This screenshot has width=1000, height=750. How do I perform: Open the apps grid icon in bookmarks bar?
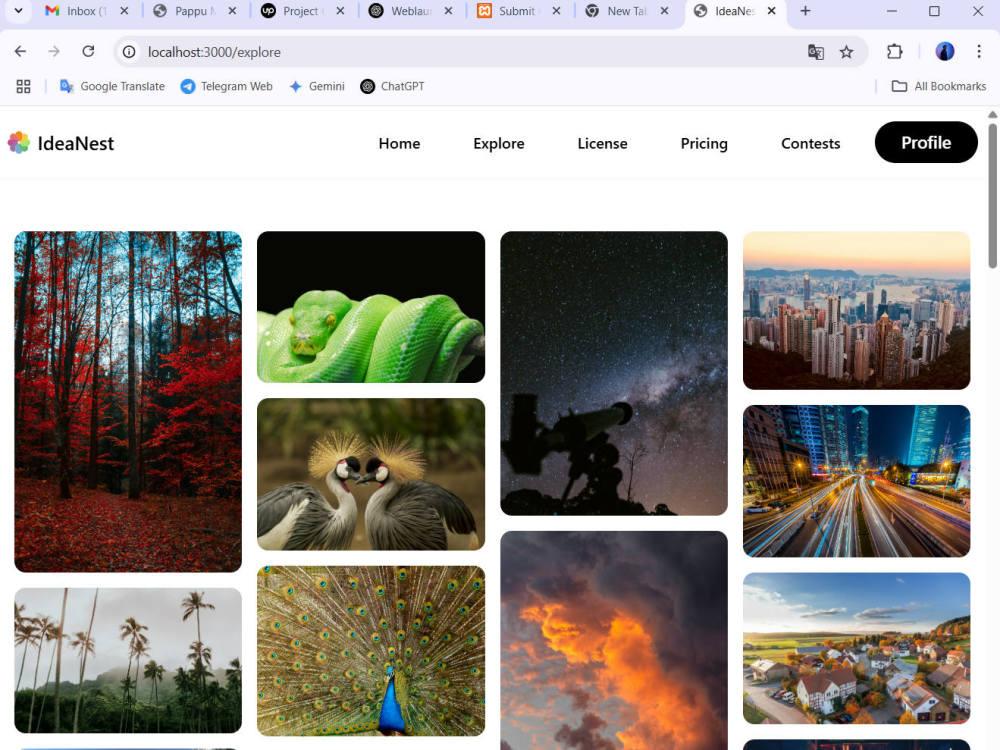(x=24, y=86)
